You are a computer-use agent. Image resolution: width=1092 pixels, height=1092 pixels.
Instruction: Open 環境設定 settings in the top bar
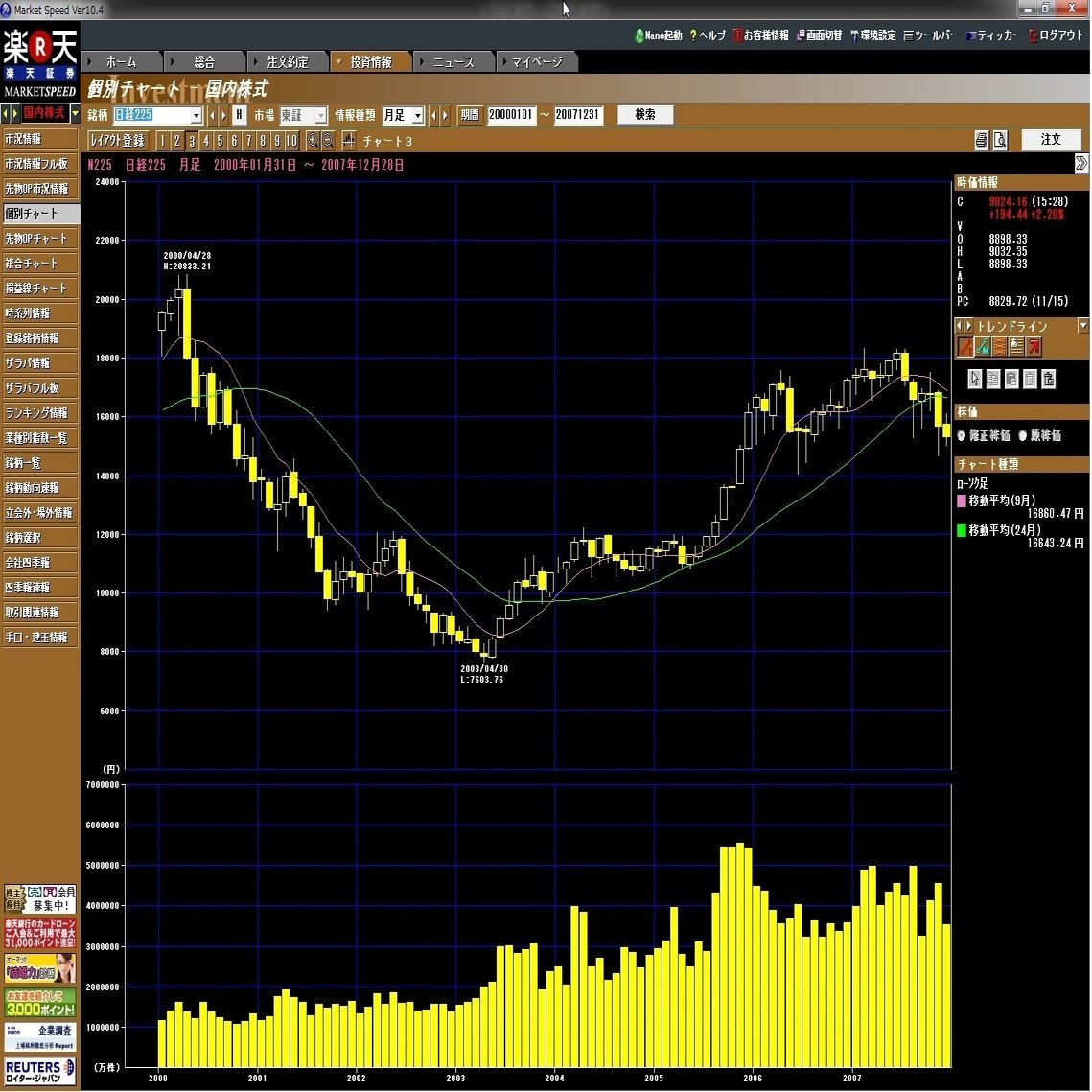tap(873, 35)
